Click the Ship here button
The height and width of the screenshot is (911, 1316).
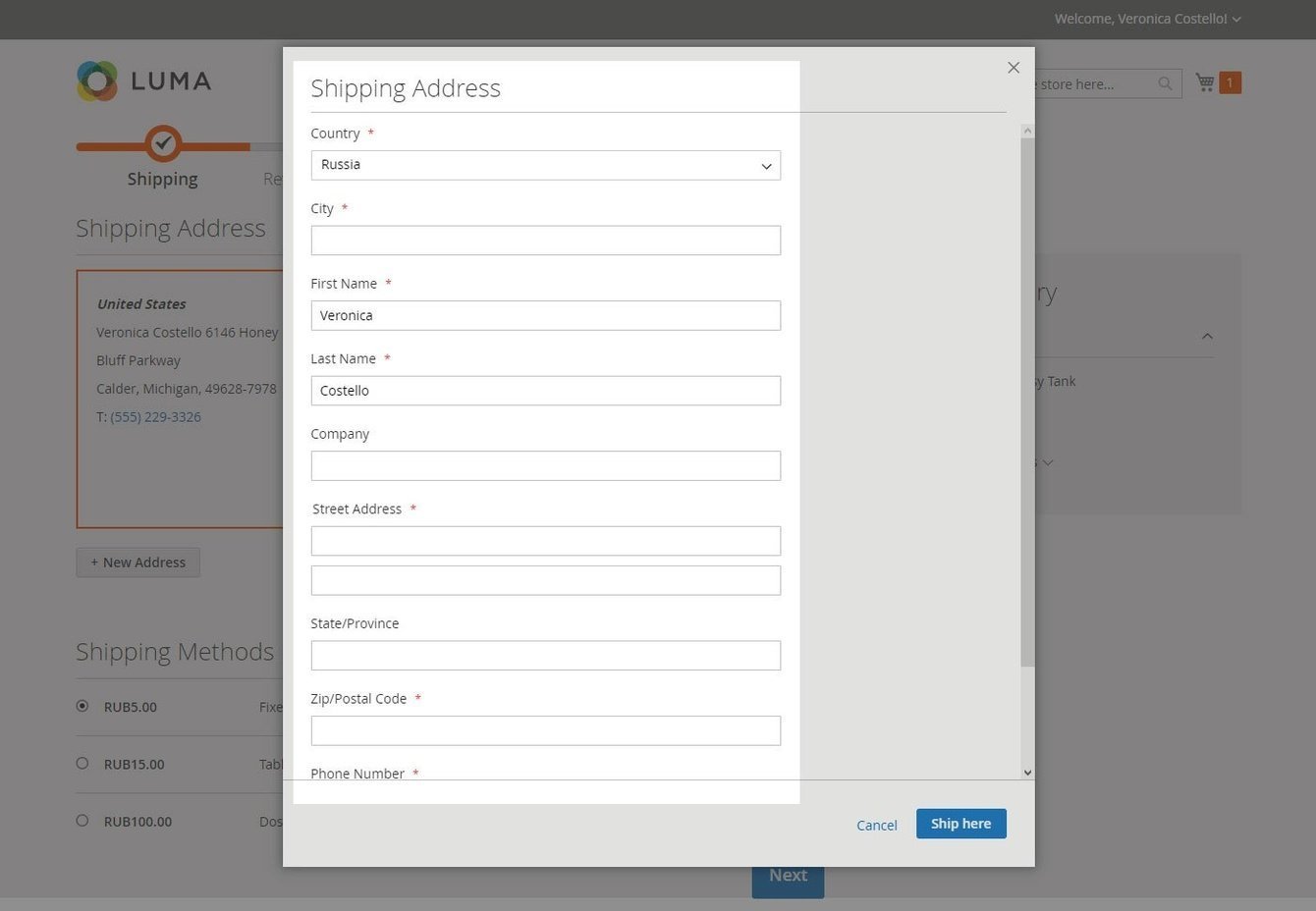(x=960, y=824)
